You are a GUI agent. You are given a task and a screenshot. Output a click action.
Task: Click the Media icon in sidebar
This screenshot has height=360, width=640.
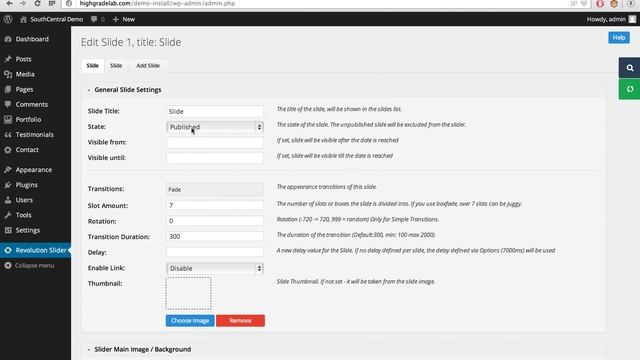8,74
